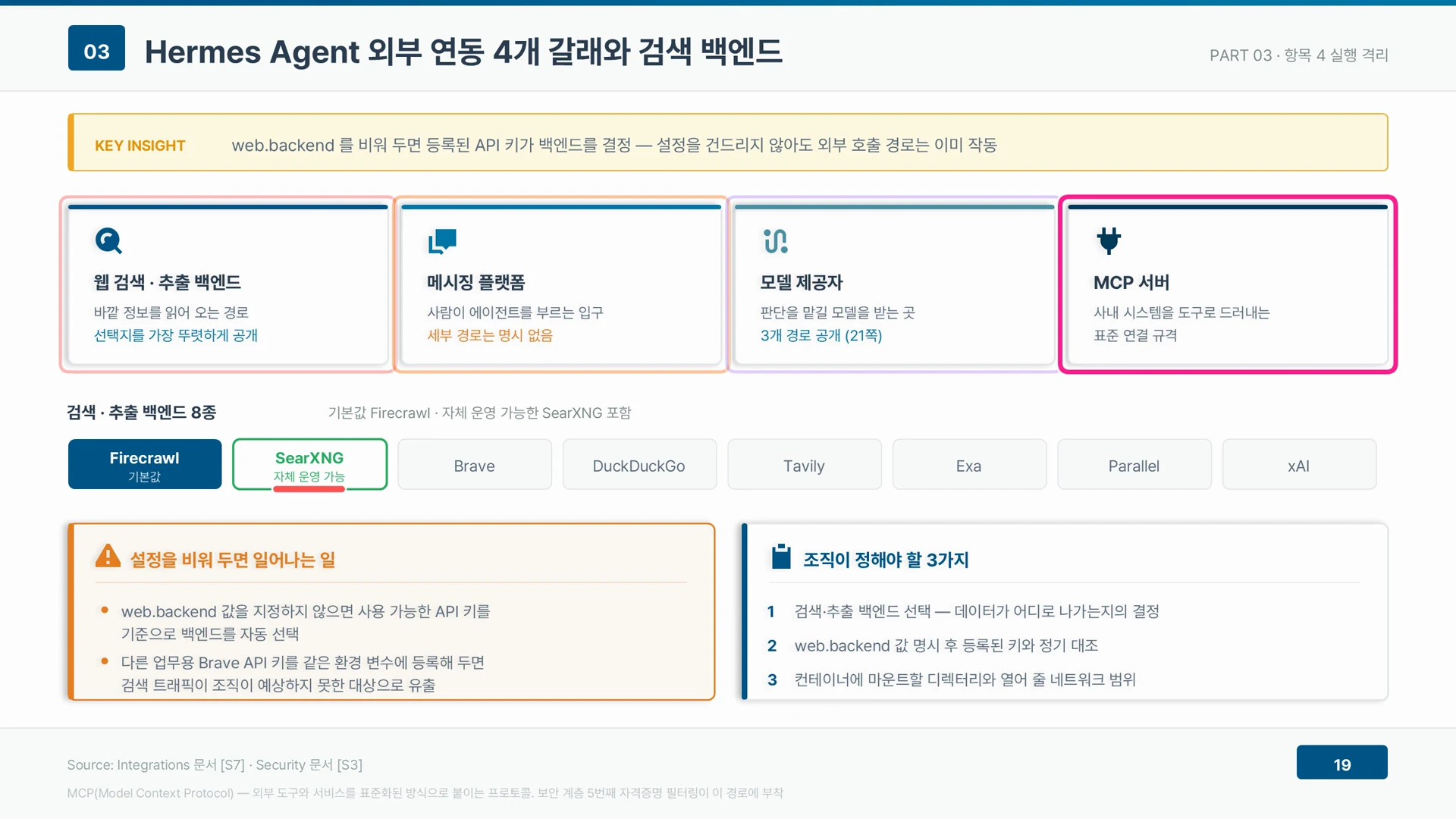This screenshot has width=1456, height=819.
Task: Click the 'PART 03 · 항목 4 실행 격리' header text
Action: pos(1299,55)
